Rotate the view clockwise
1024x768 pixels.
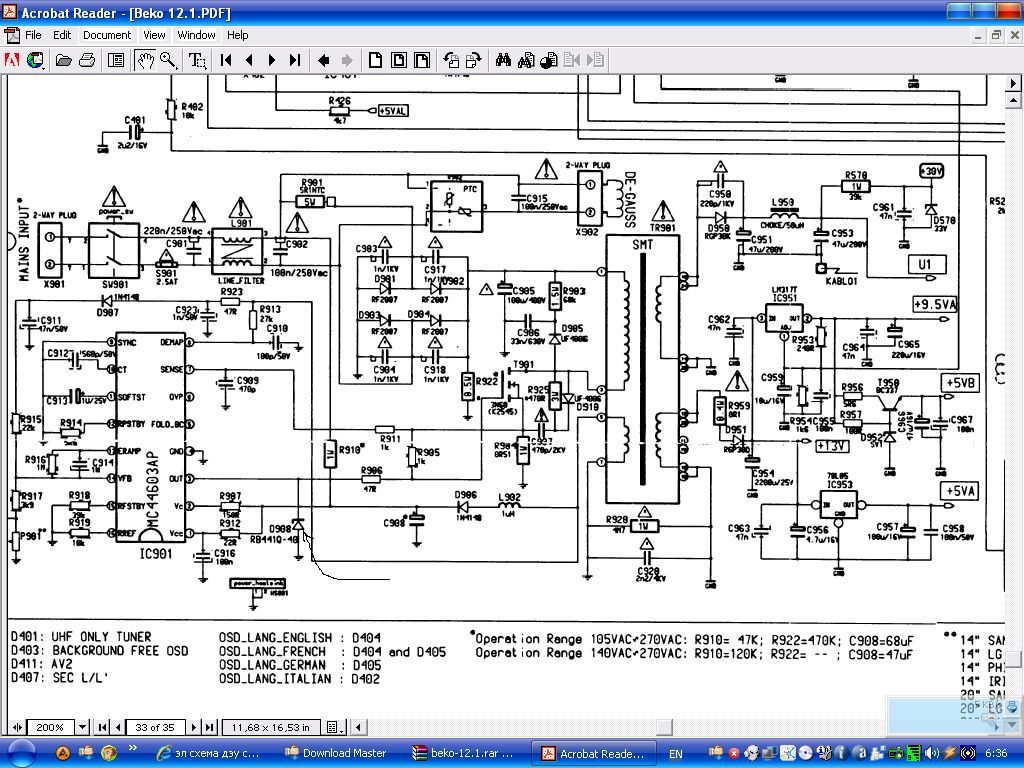click(474, 60)
